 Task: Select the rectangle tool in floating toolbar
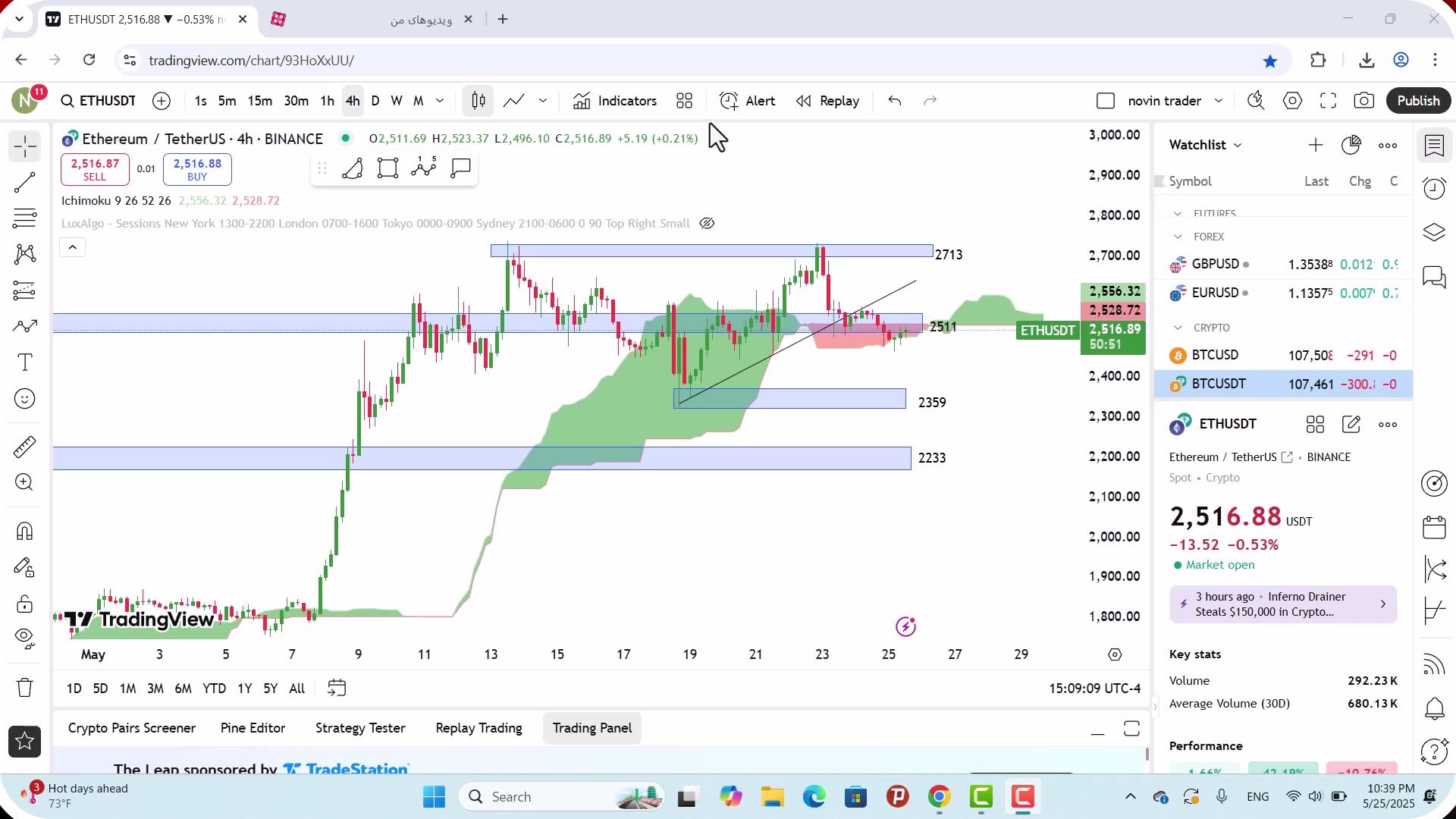click(388, 168)
